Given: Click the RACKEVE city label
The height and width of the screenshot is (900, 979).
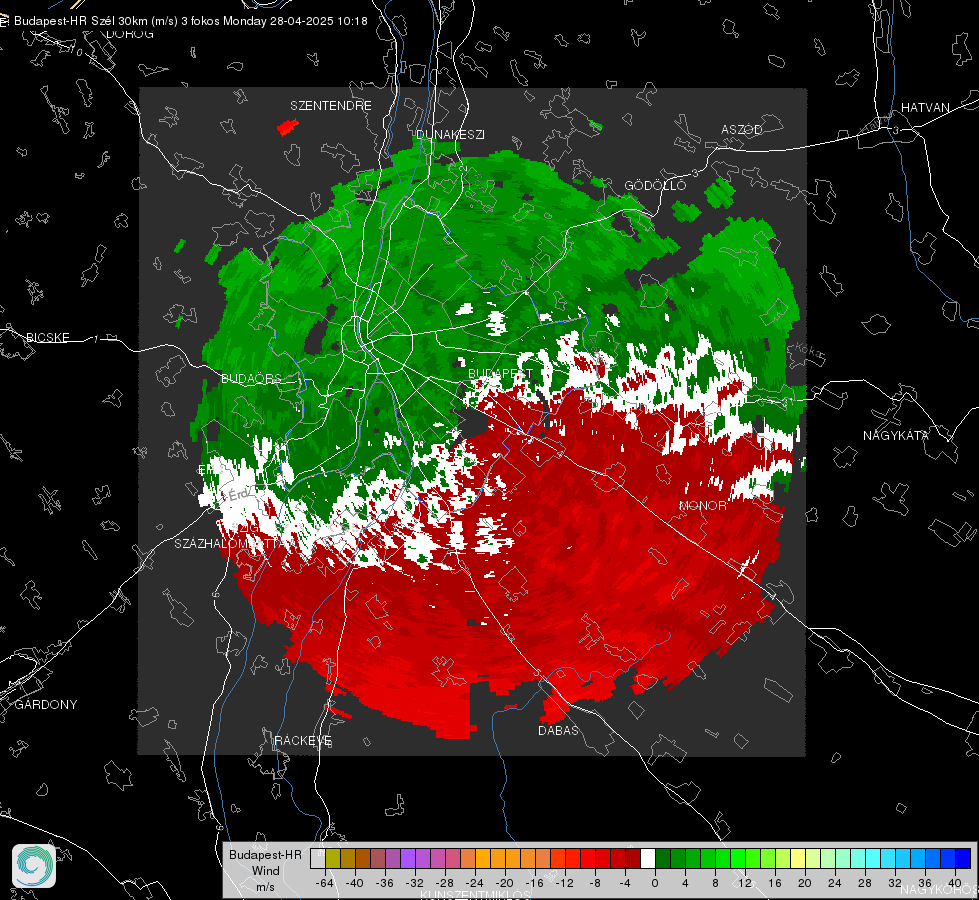Looking at the screenshot, I should tap(303, 740).
